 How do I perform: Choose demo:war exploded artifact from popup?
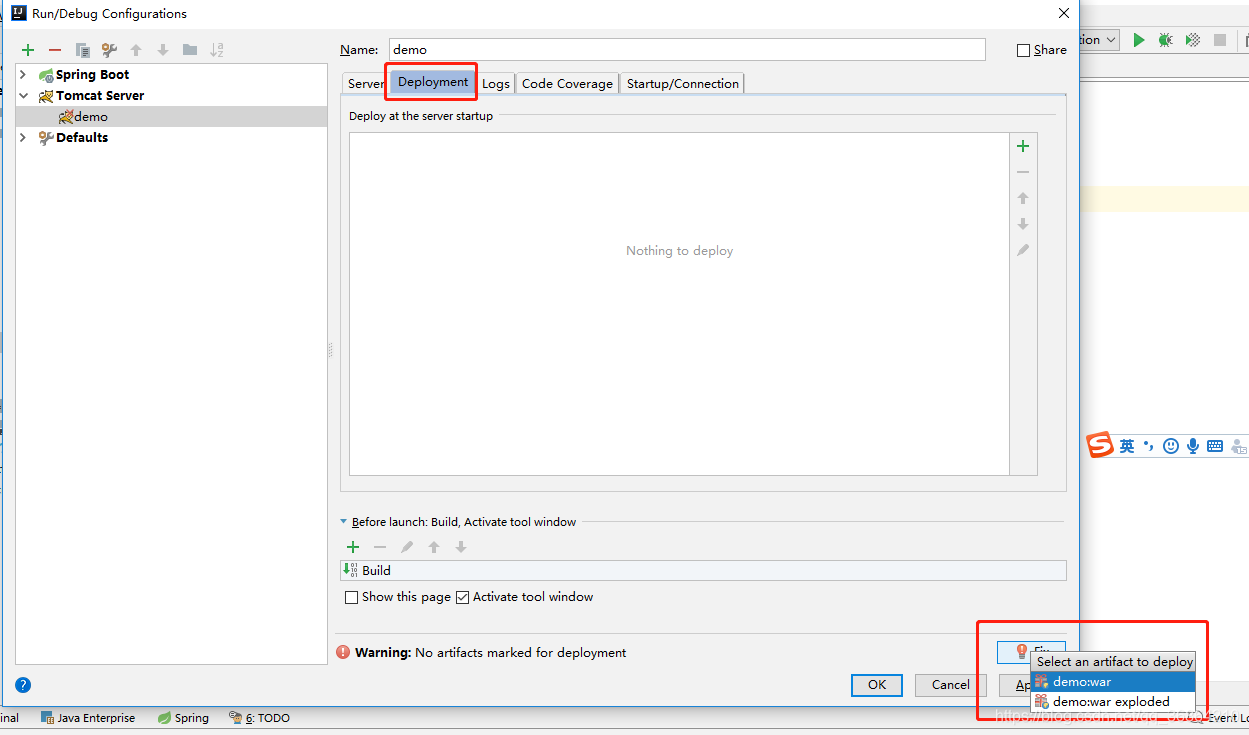[1113, 702]
